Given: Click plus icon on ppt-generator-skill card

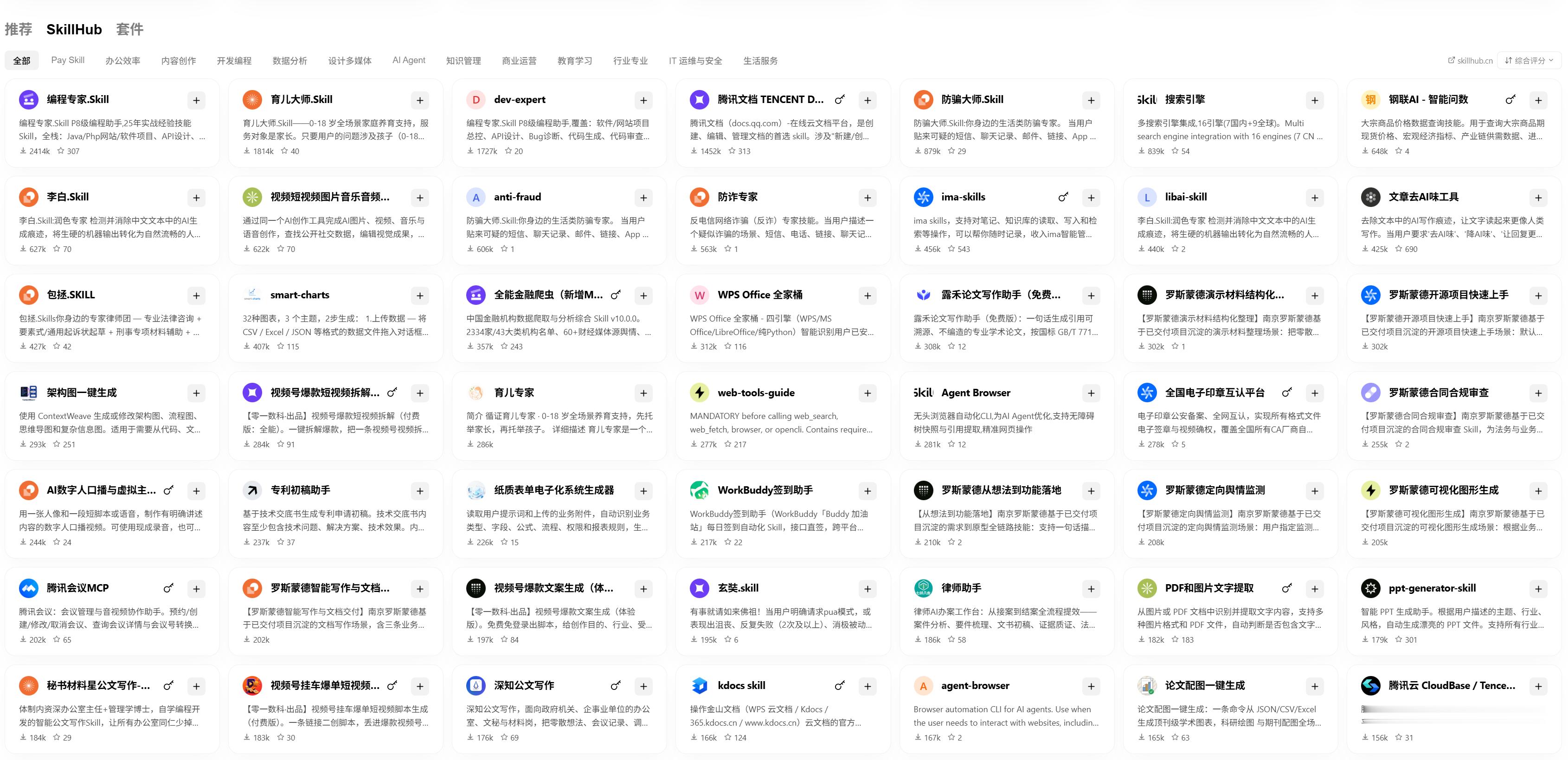Looking at the screenshot, I should 1538,588.
